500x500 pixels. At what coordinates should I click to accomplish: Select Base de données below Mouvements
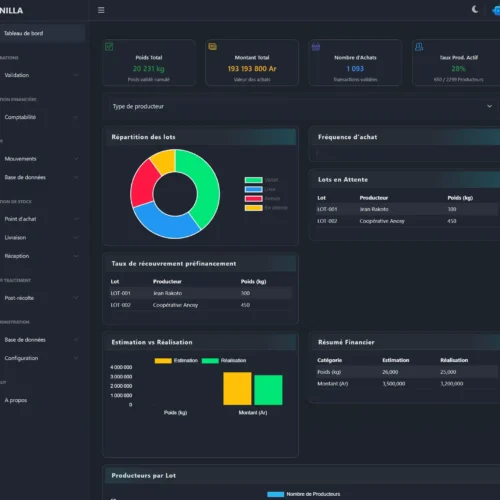25,177
